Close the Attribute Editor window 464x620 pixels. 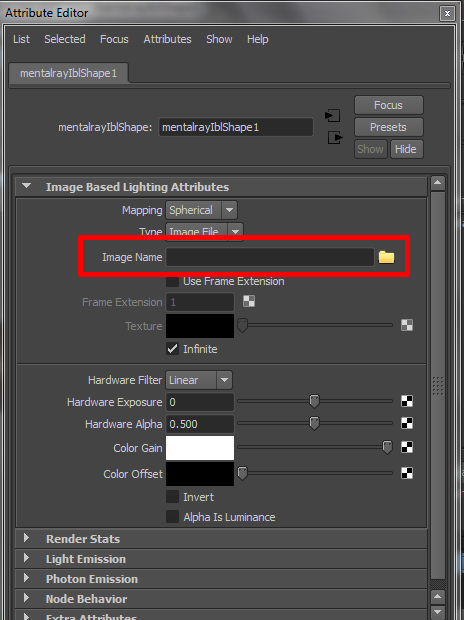click(447, 13)
